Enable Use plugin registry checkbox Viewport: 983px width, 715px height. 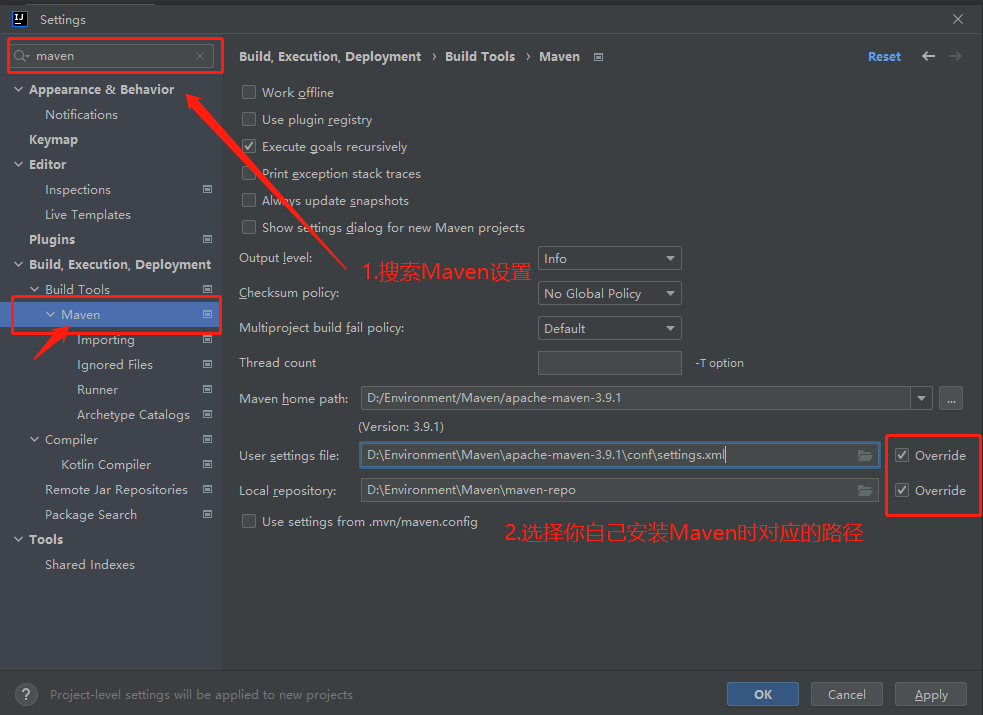pos(249,119)
